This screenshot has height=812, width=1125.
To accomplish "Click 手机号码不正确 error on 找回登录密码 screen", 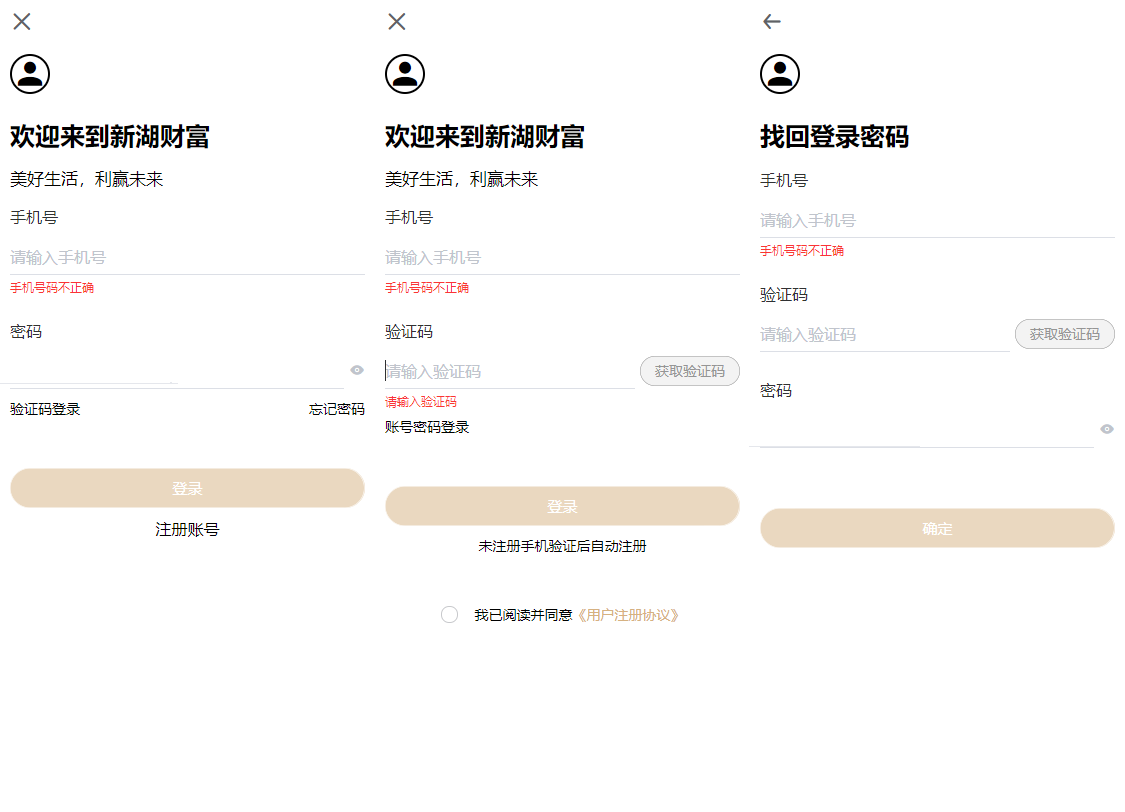I will click(802, 250).
